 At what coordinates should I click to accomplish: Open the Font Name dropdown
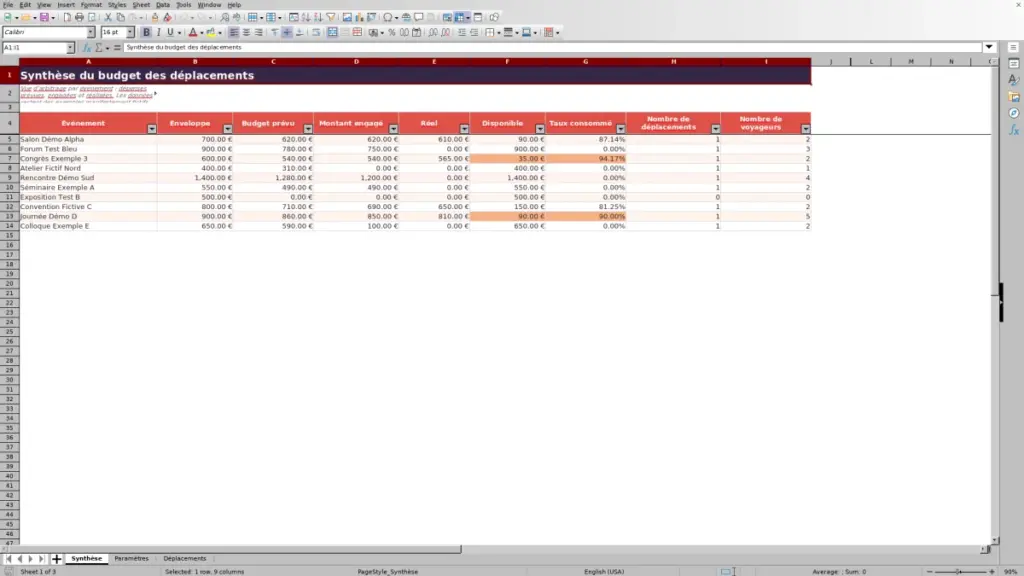coord(91,32)
